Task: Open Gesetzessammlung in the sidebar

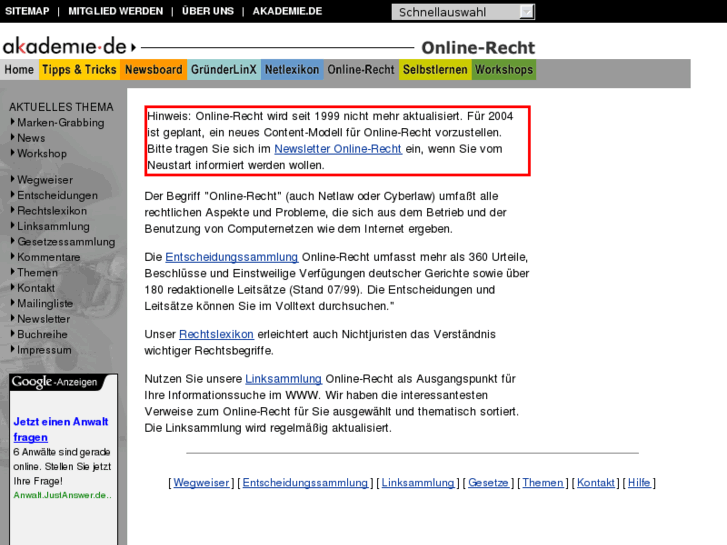Action: click(x=66, y=242)
